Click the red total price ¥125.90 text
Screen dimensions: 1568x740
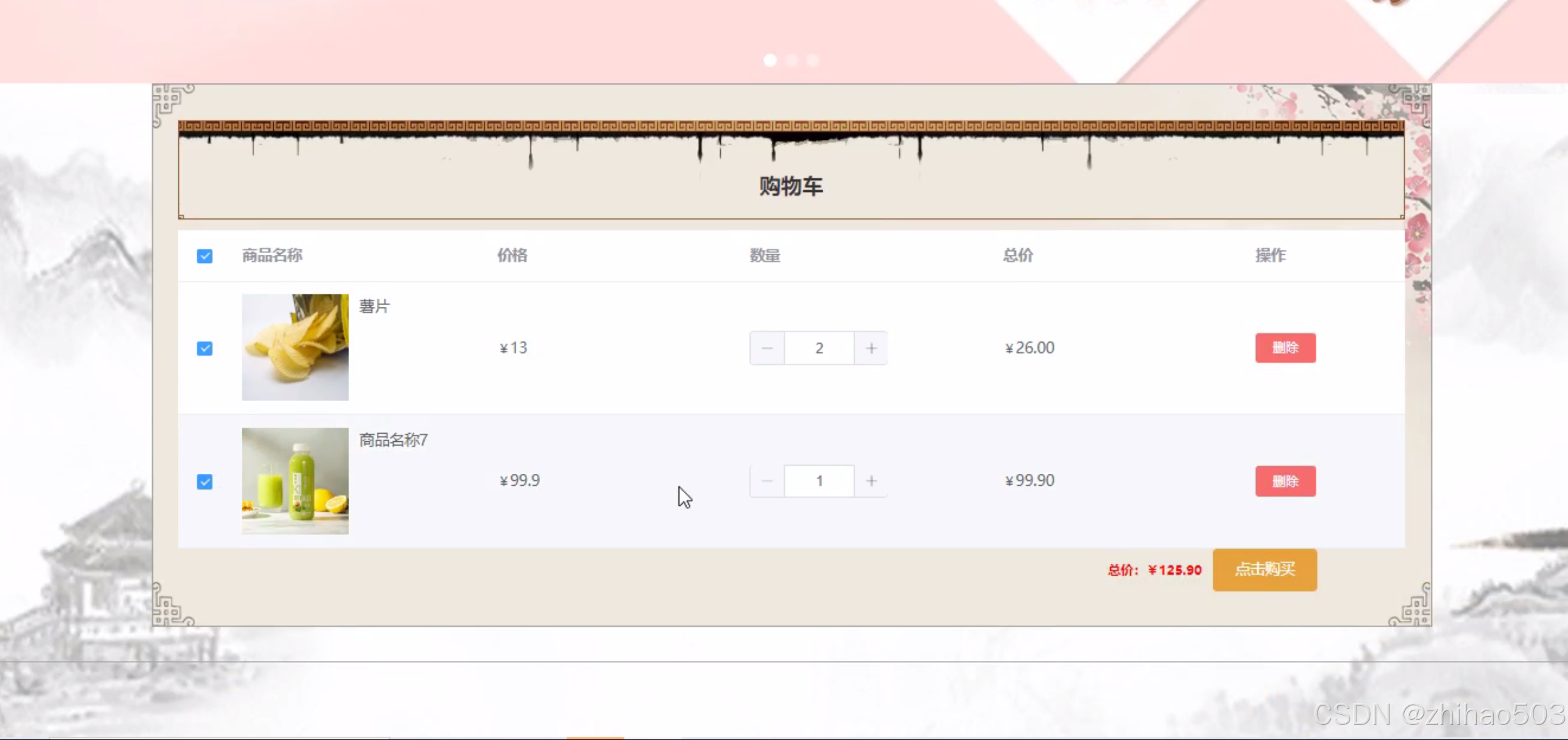point(1174,570)
